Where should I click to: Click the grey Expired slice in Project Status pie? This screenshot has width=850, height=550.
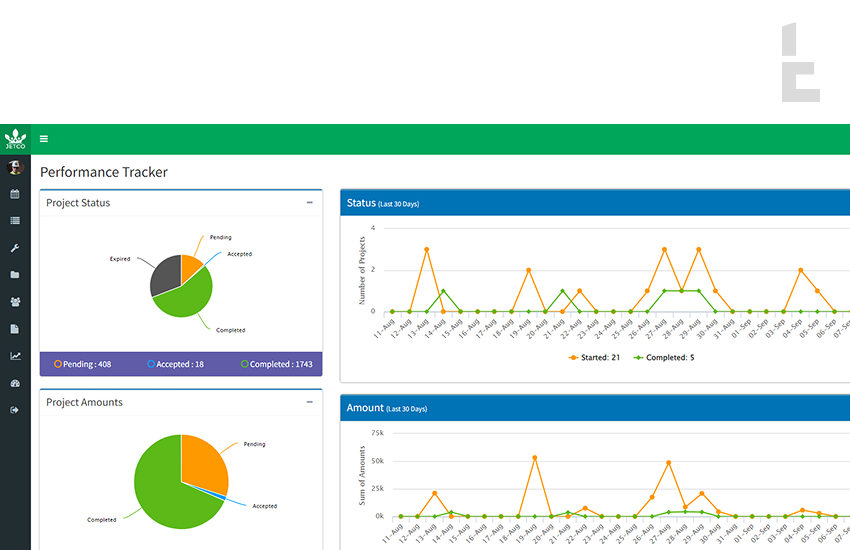[x=164, y=275]
